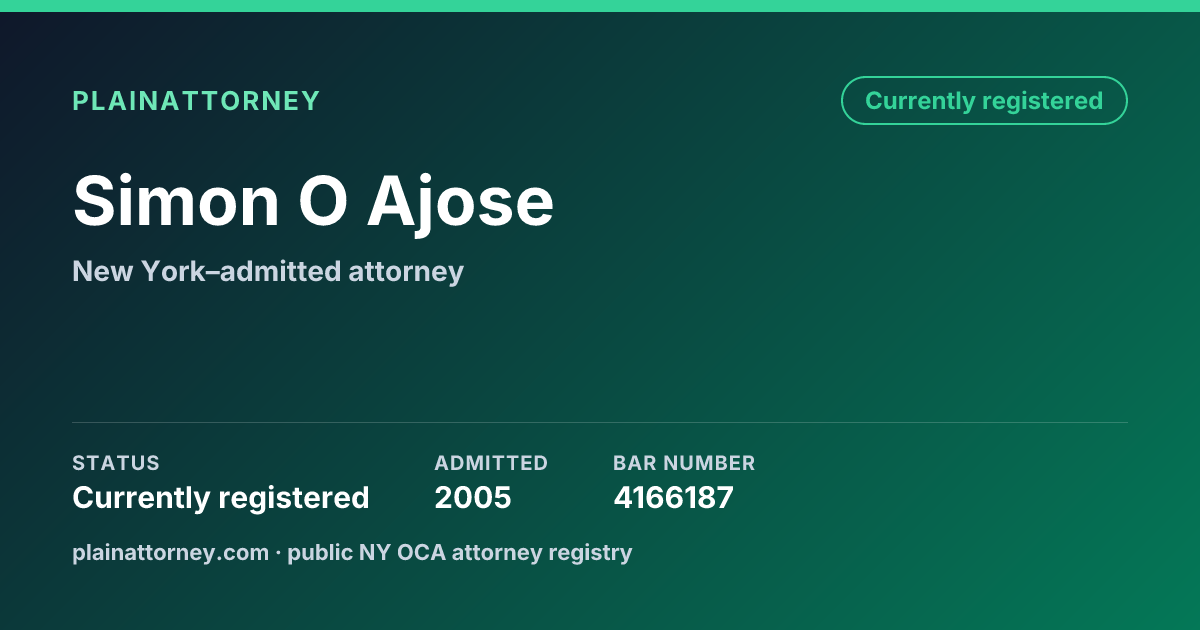This screenshot has width=1200, height=630.
Task: Click the Currently registered status value
Action: [x=221, y=497]
